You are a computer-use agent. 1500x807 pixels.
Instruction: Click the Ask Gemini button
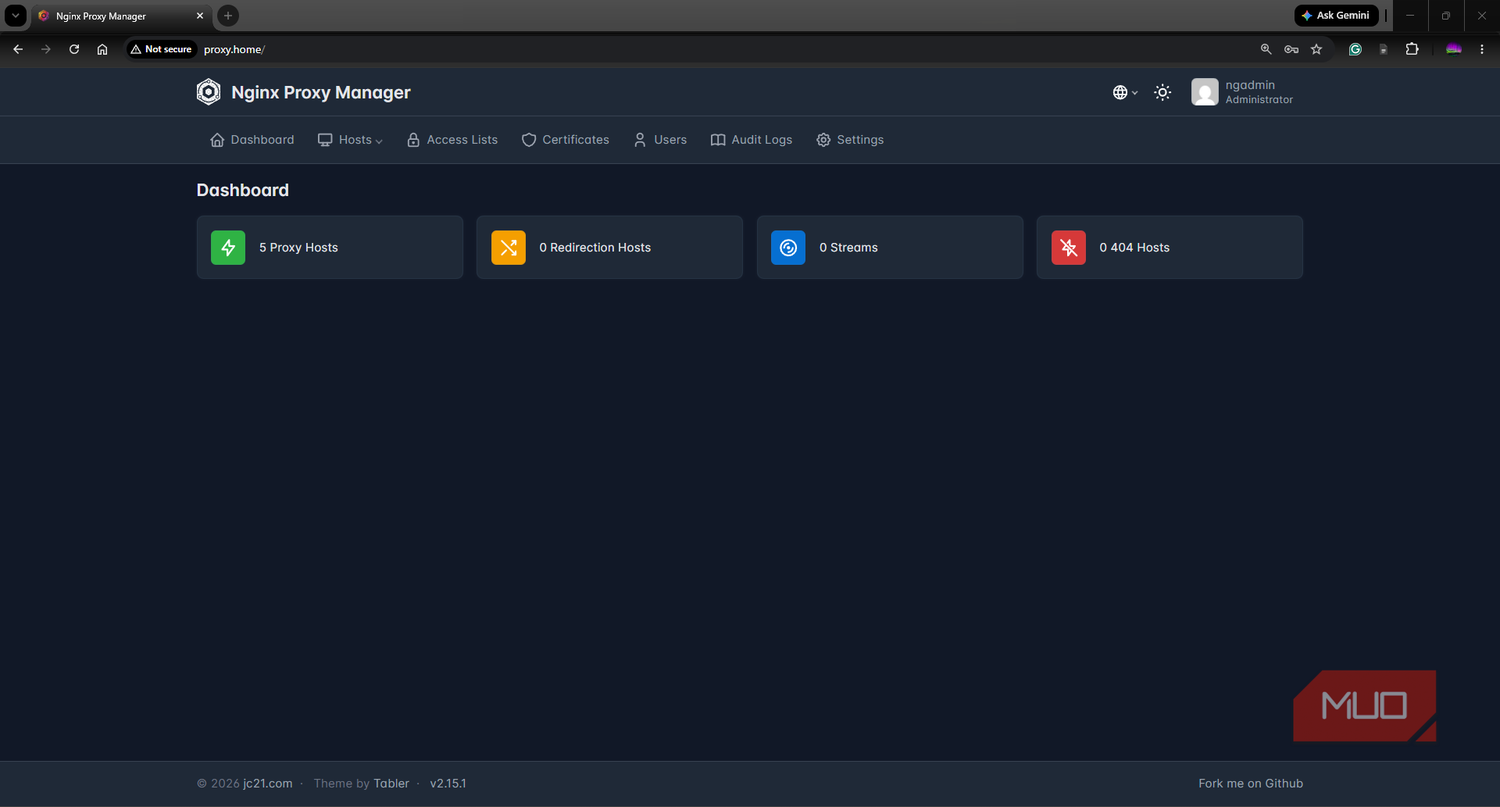[x=1337, y=16]
